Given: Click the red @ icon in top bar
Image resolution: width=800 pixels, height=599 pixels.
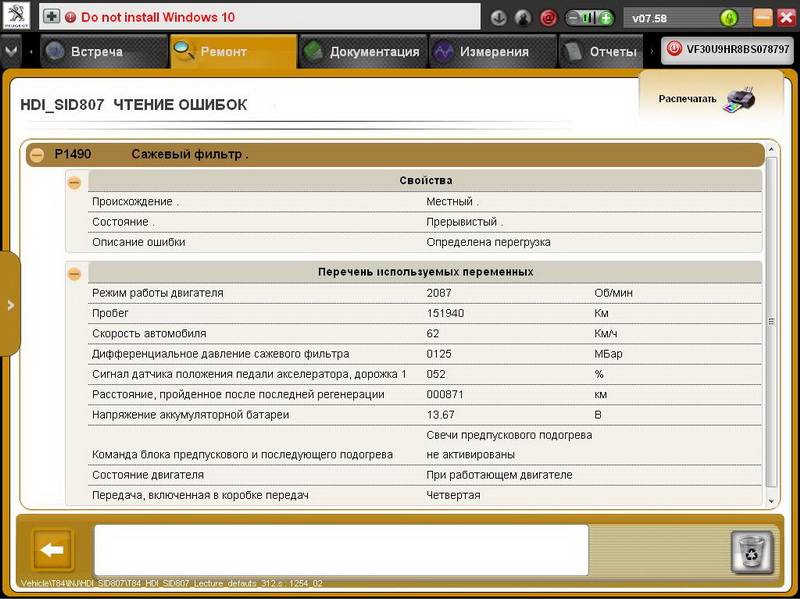Looking at the screenshot, I should (x=548, y=18).
